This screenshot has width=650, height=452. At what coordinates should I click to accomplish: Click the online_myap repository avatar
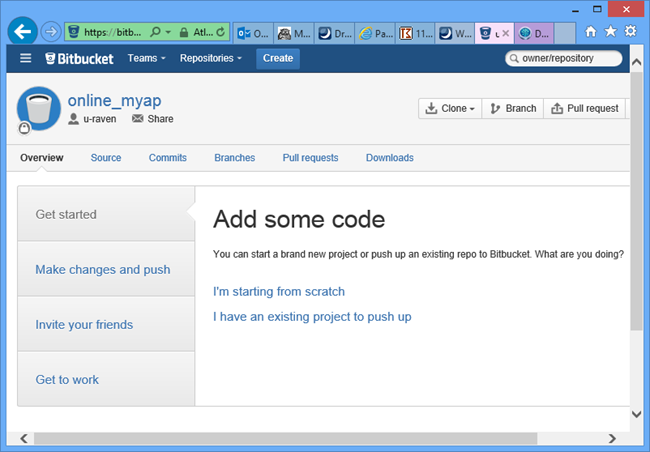tap(39, 110)
